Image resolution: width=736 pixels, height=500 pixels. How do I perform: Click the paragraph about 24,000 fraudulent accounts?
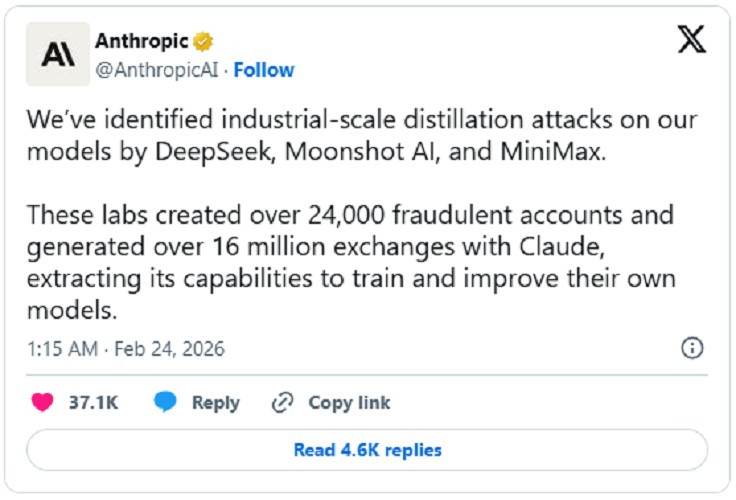coord(350,263)
